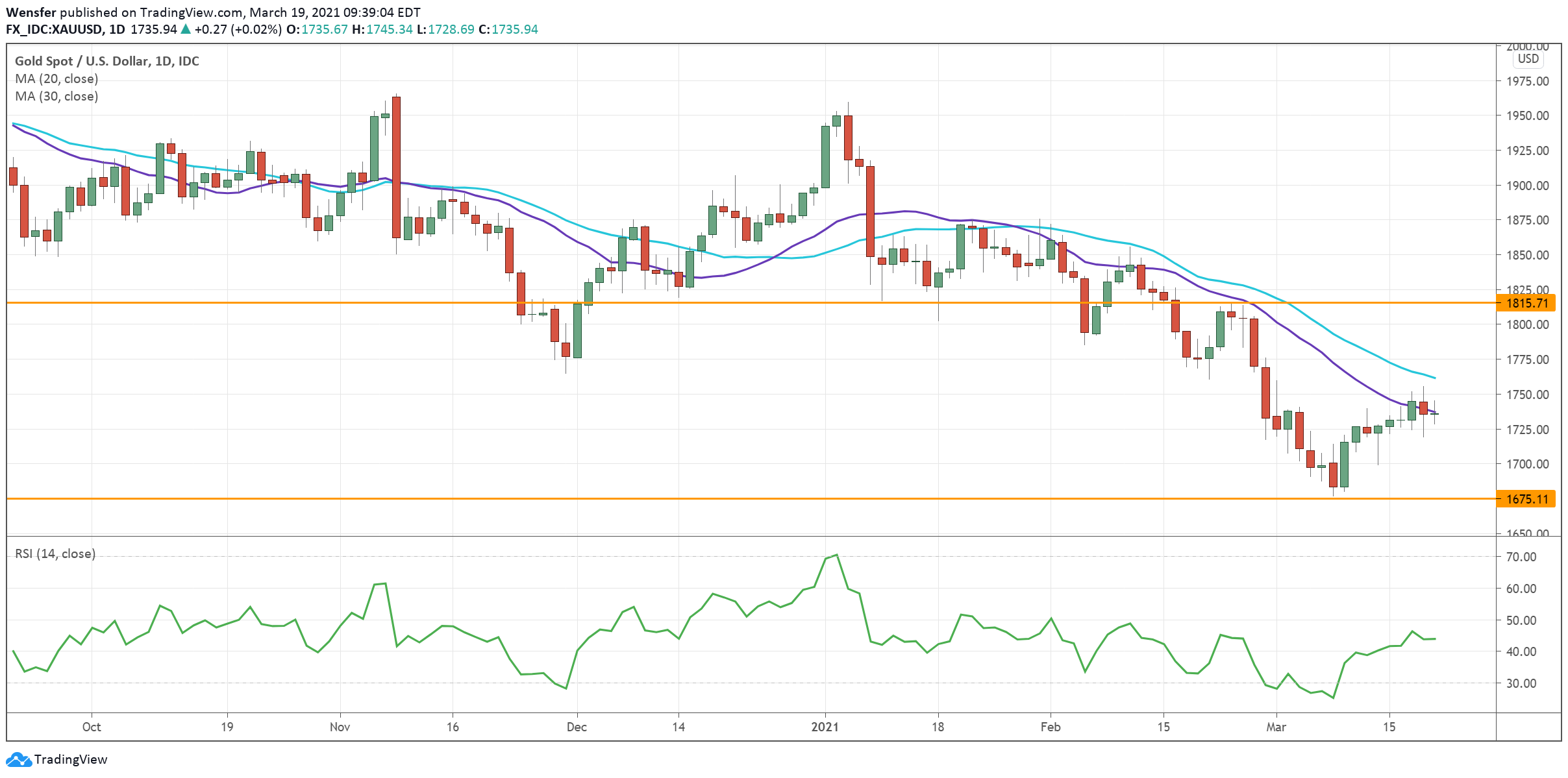Click the TradingView cloud logo
Image resolution: width=1568 pixels, height=778 pixels.
pyautogui.click(x=18, y=759)
